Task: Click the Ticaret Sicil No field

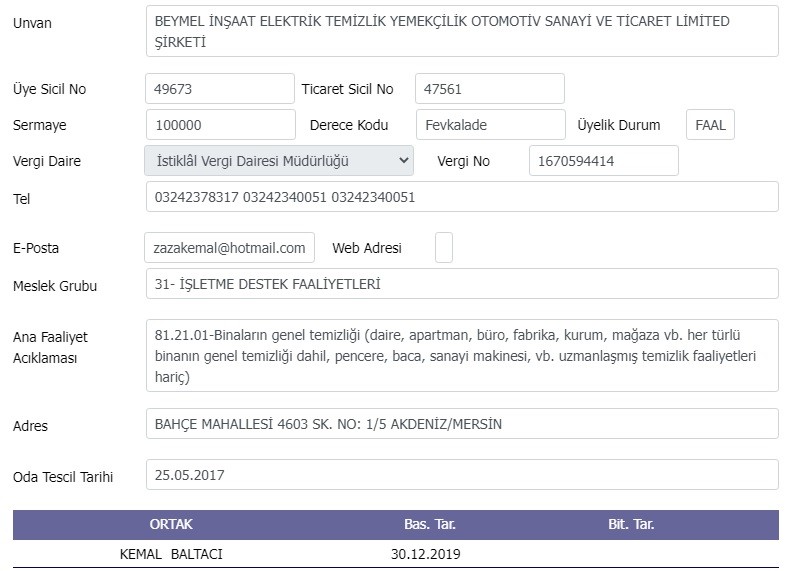Action: [x=489, y=89]
